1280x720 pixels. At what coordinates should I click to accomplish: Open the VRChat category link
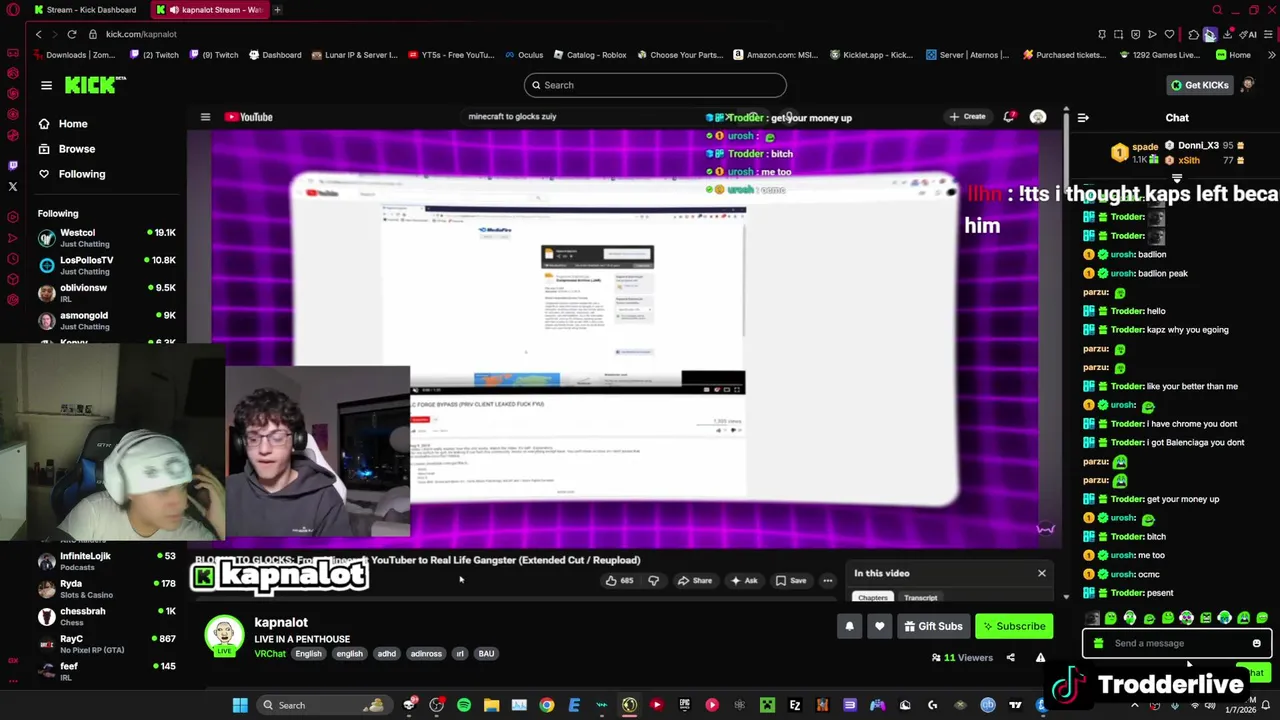(x=270, y=654)
